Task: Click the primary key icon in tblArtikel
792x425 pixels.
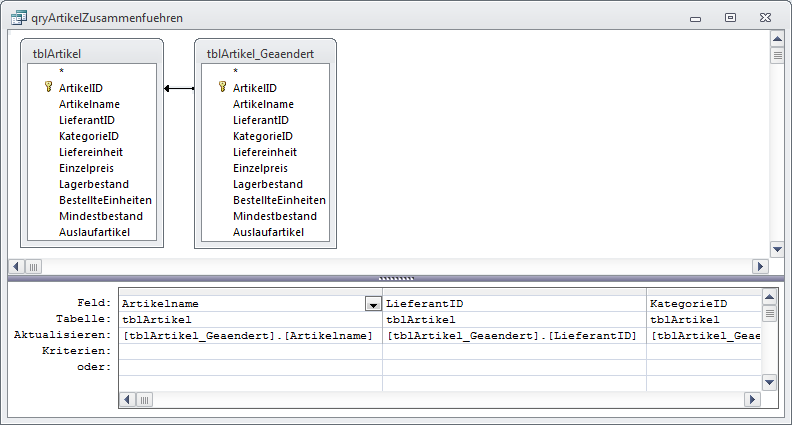Action: (x=48, y=87)
